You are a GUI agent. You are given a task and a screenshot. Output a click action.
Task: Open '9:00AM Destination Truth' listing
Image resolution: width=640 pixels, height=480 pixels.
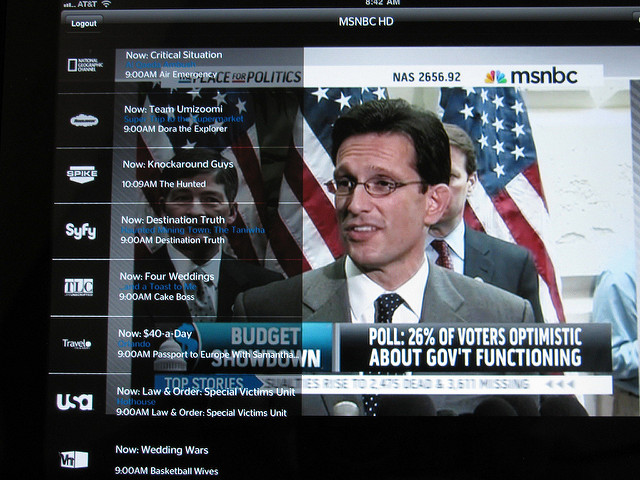point(173,240)
